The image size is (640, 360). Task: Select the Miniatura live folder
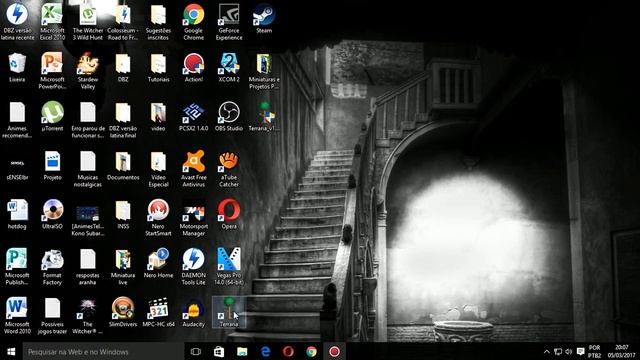click(123, 267)
